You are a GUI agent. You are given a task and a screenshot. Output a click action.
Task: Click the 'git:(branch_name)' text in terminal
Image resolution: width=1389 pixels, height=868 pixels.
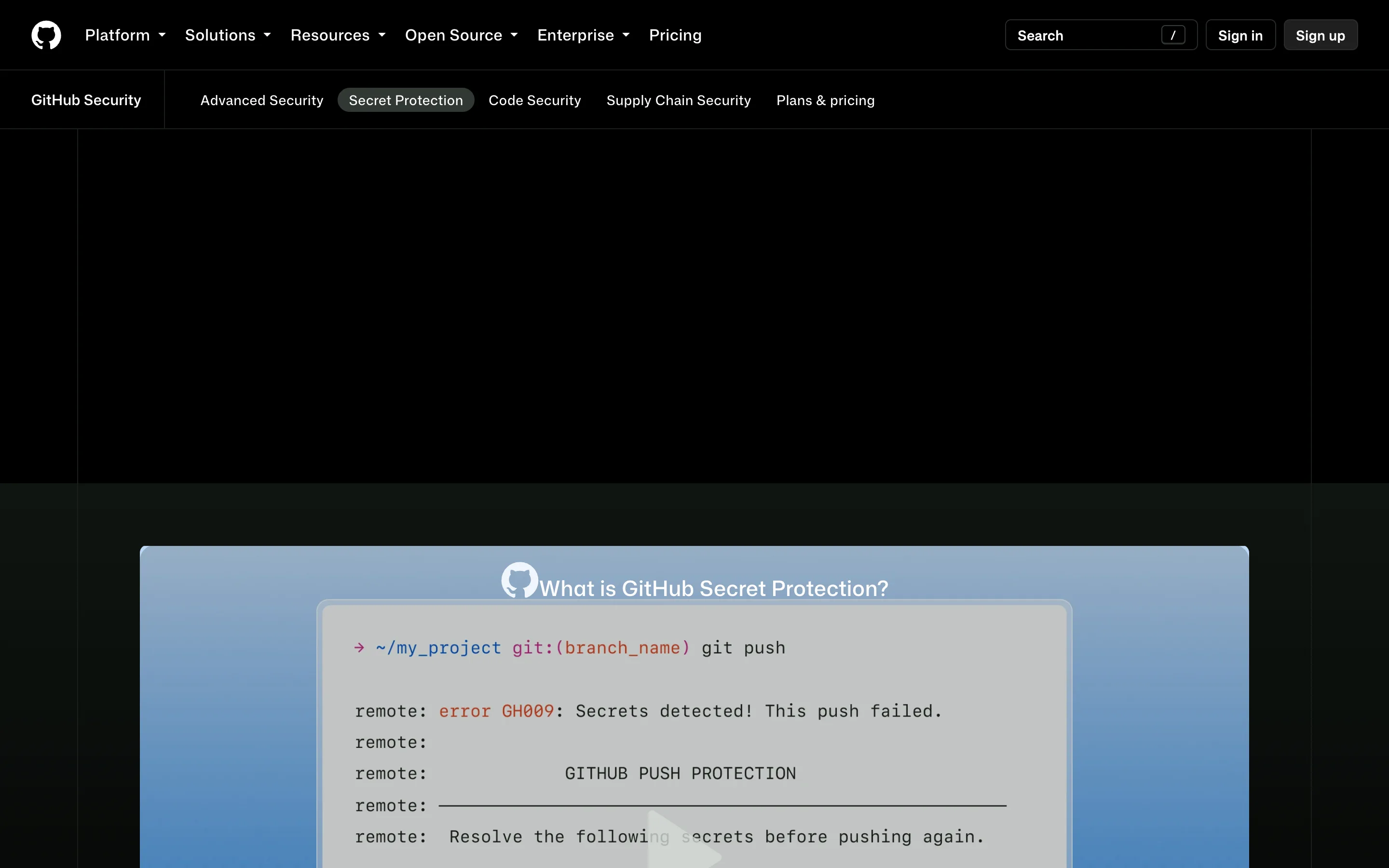tap(601, 648)
